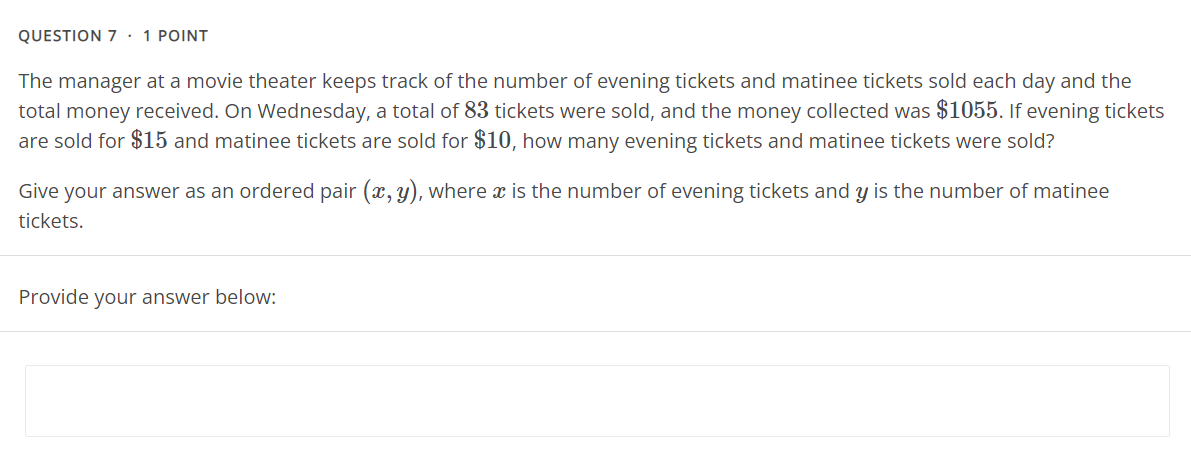This screenshot has height=468, width=1191.
Task: Click the "QUESTION 7" heading
Action: (x=60, y=36)
